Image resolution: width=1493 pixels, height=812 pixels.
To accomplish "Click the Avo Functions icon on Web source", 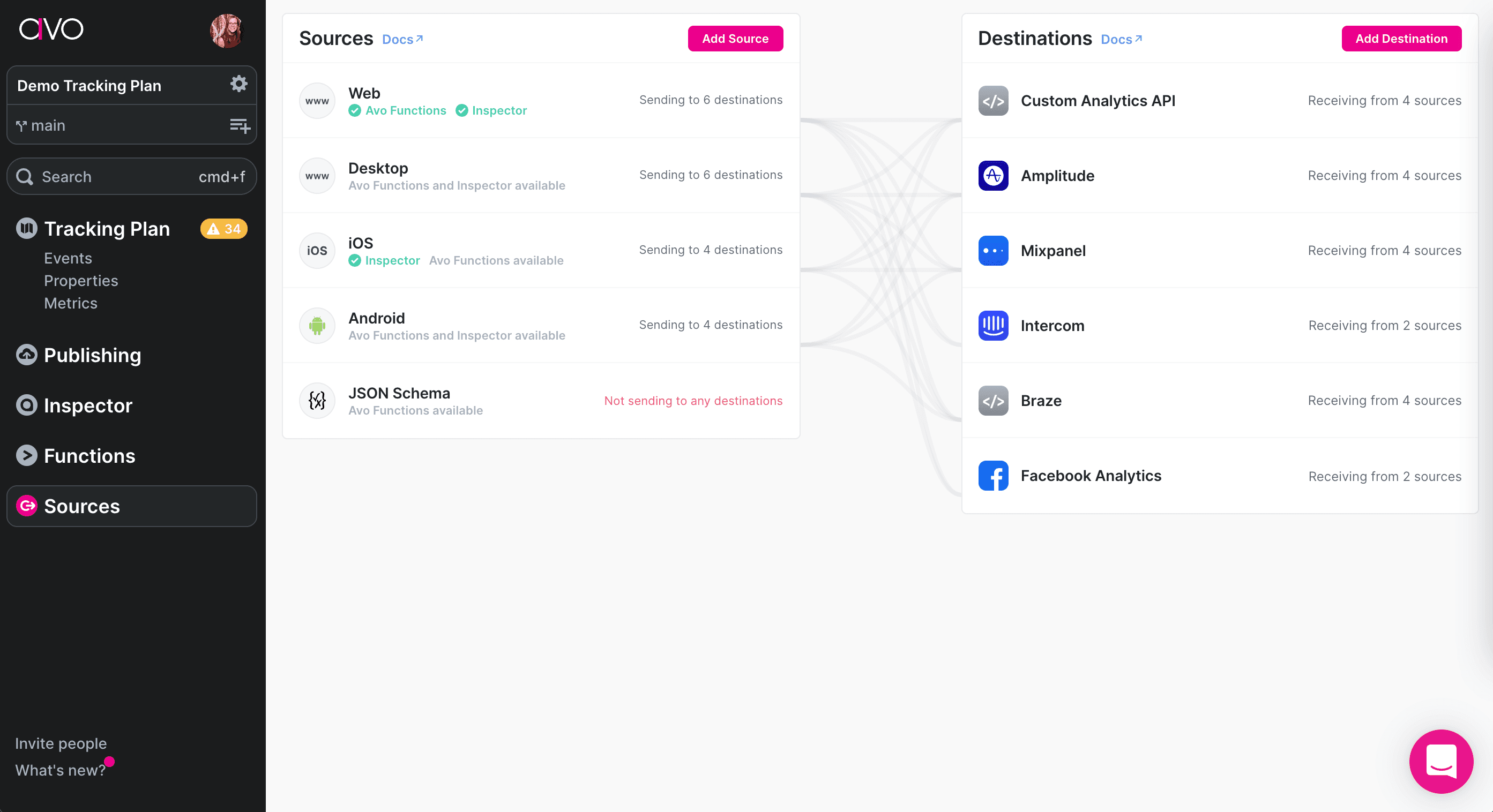I will pyautogui.click(x=355, y=110).
